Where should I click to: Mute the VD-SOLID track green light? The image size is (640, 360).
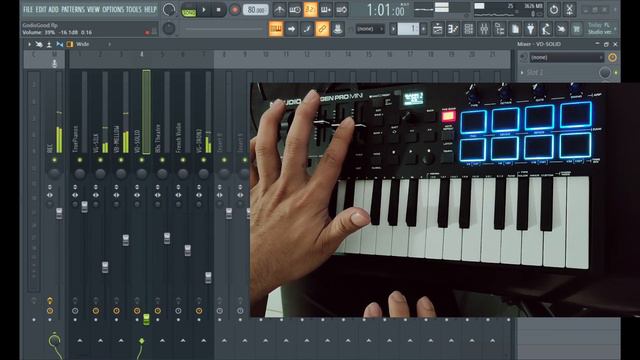pos(142,160)
